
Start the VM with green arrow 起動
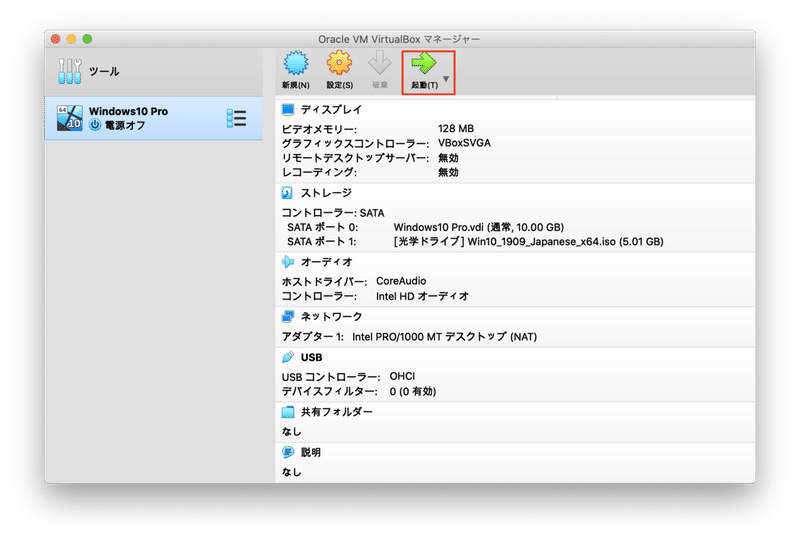coord(424,64)
